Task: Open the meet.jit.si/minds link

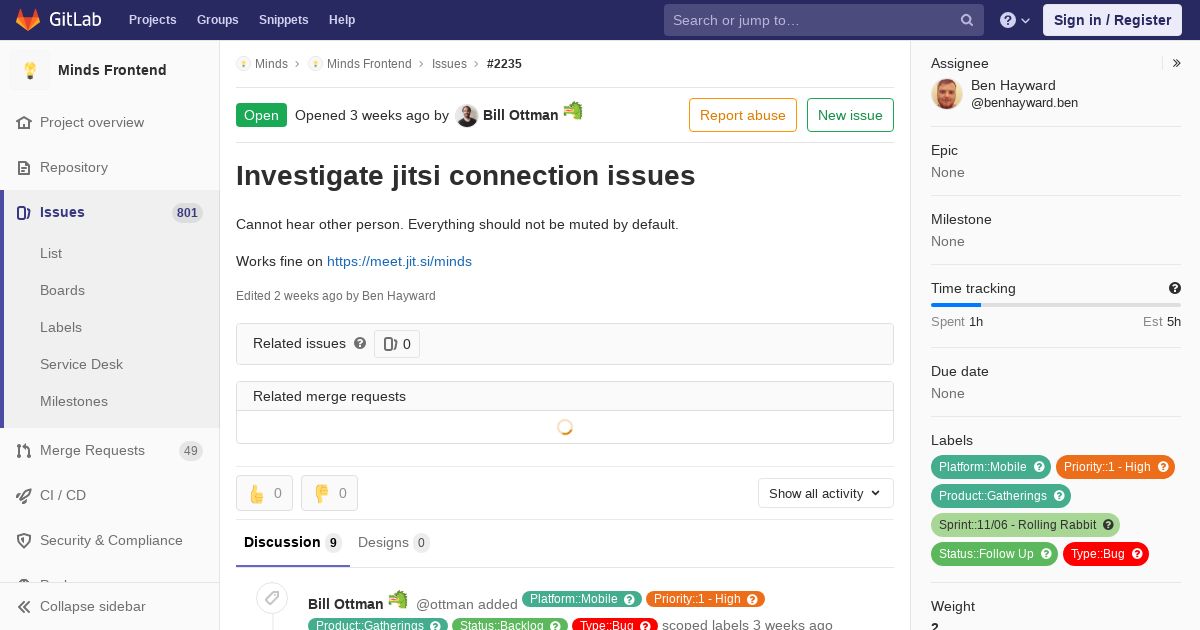Action: pyautogui.click(x=399, y=261)
